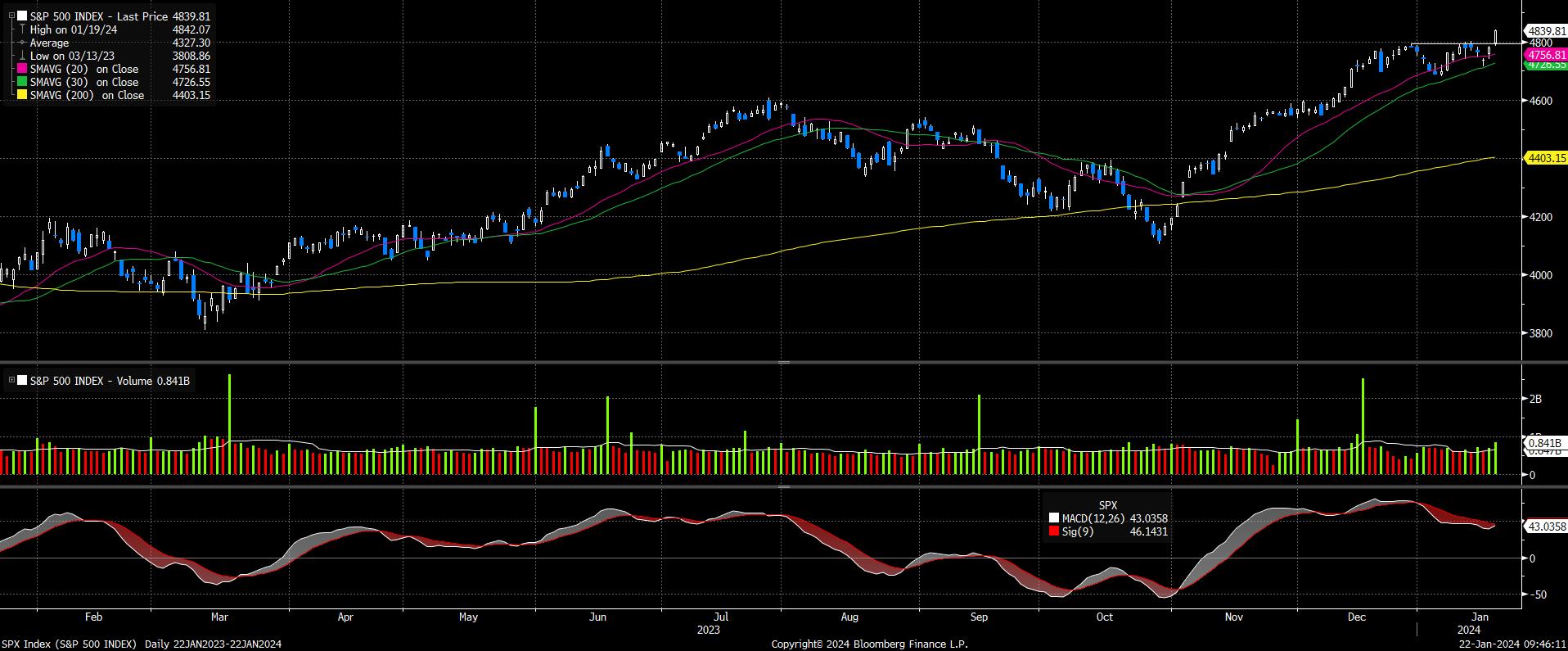The width and height of the screenshot is (1568, 651).
Task: Click the Average marker icon in legend
Action: point(22,43)
